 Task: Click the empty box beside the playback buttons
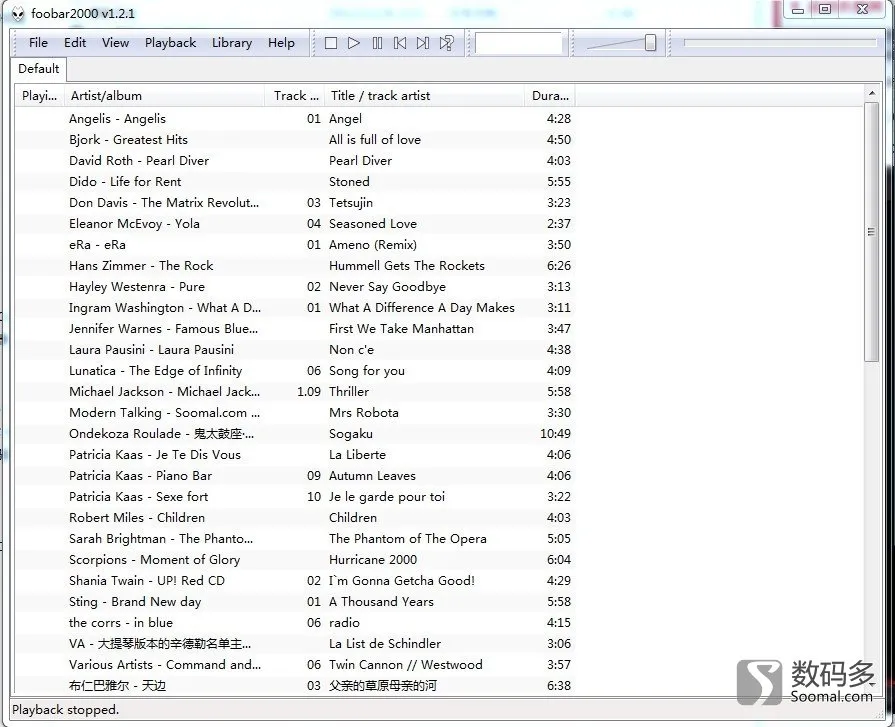pyautogui.click(x=519, y=43)
